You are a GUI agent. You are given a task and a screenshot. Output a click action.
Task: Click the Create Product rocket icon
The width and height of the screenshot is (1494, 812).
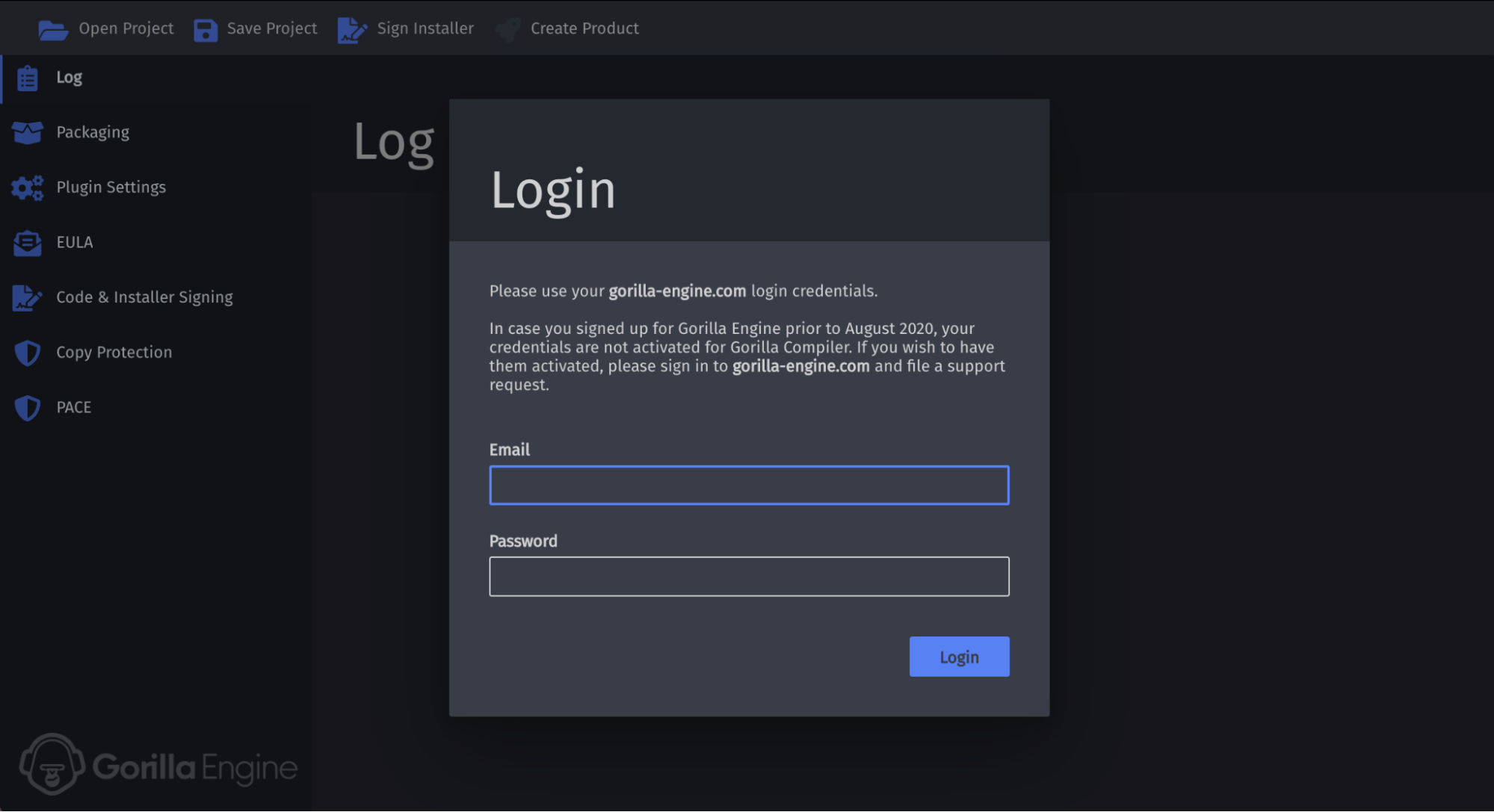pyautogui.click(x=508, y=30)
